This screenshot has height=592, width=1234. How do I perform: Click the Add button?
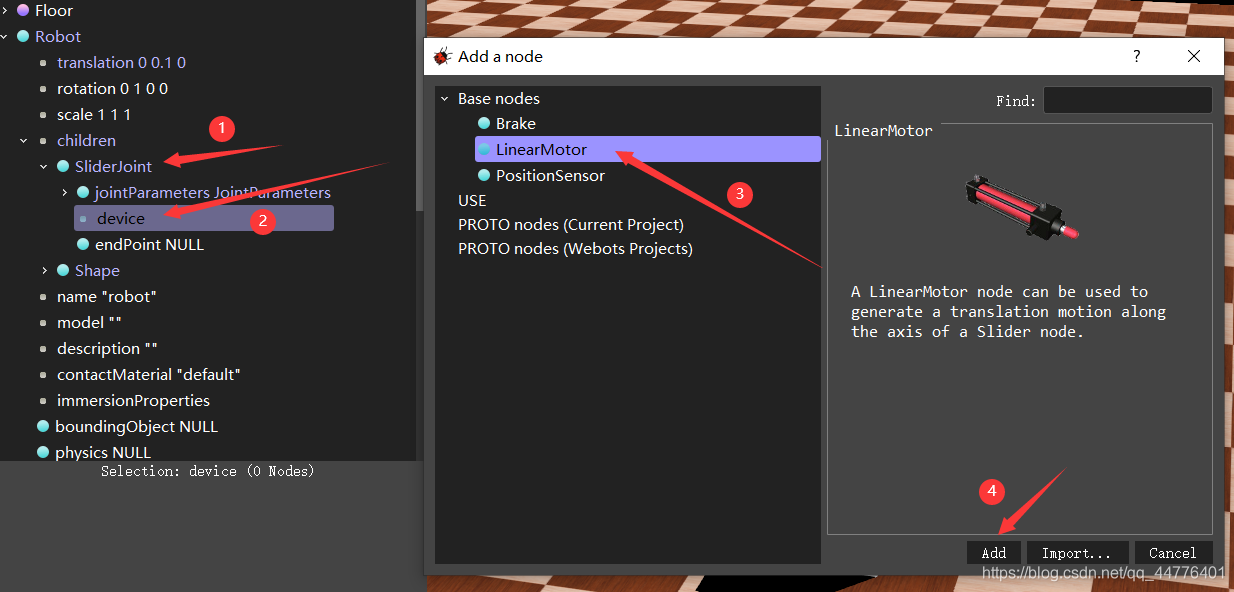994,553
